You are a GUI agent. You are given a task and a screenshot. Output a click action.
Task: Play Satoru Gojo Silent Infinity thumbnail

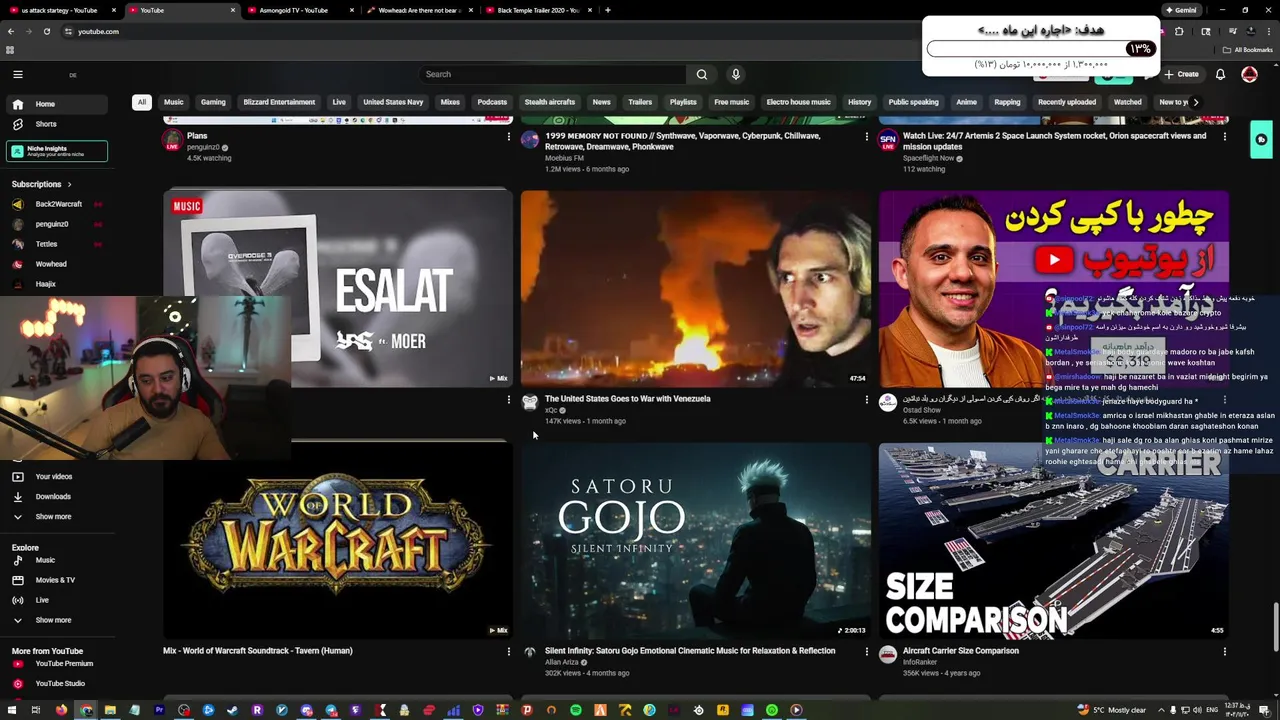click(696, 541)
